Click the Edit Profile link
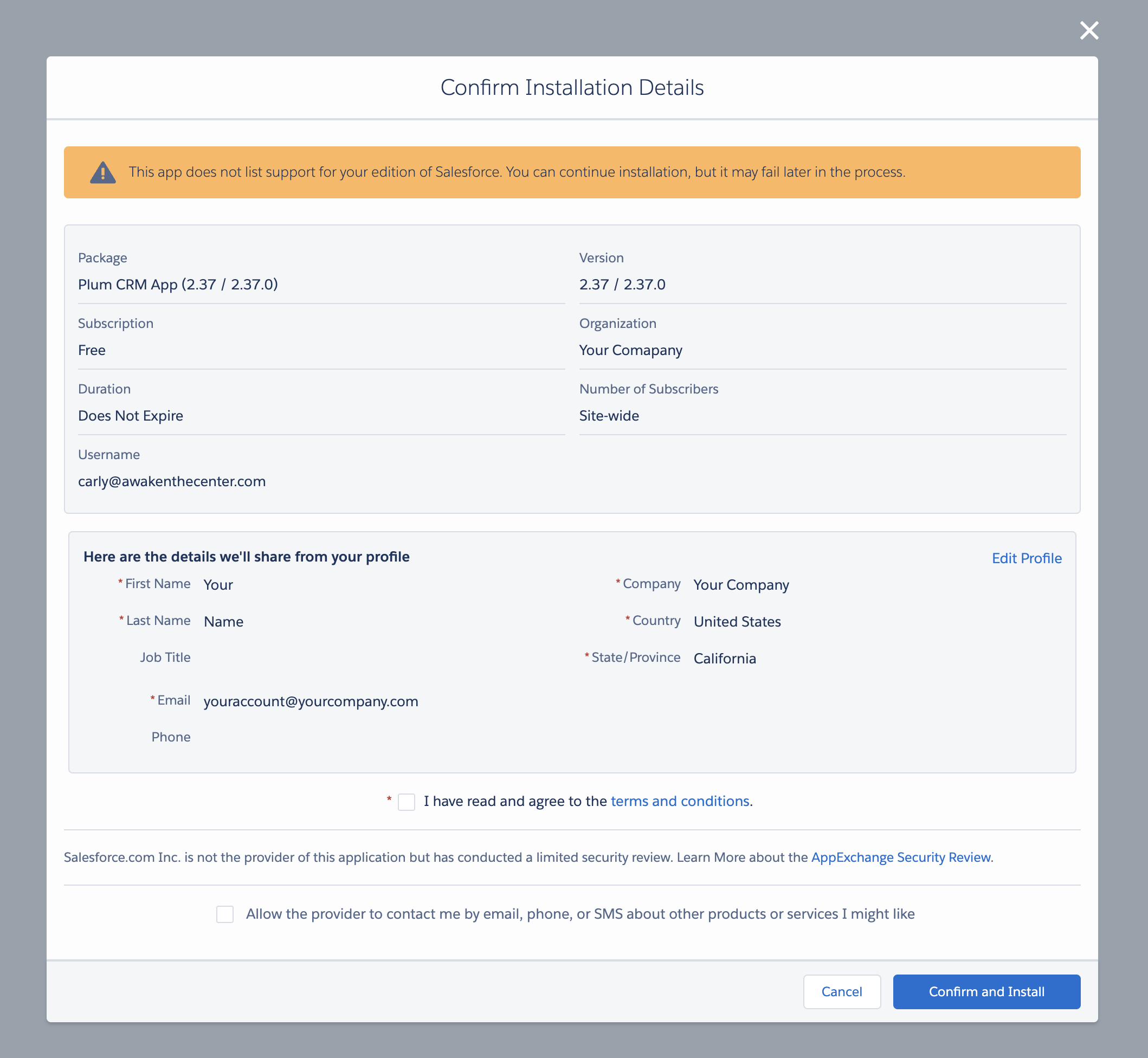This screenshot has width=1148, height=1058. coord(1027,558)
